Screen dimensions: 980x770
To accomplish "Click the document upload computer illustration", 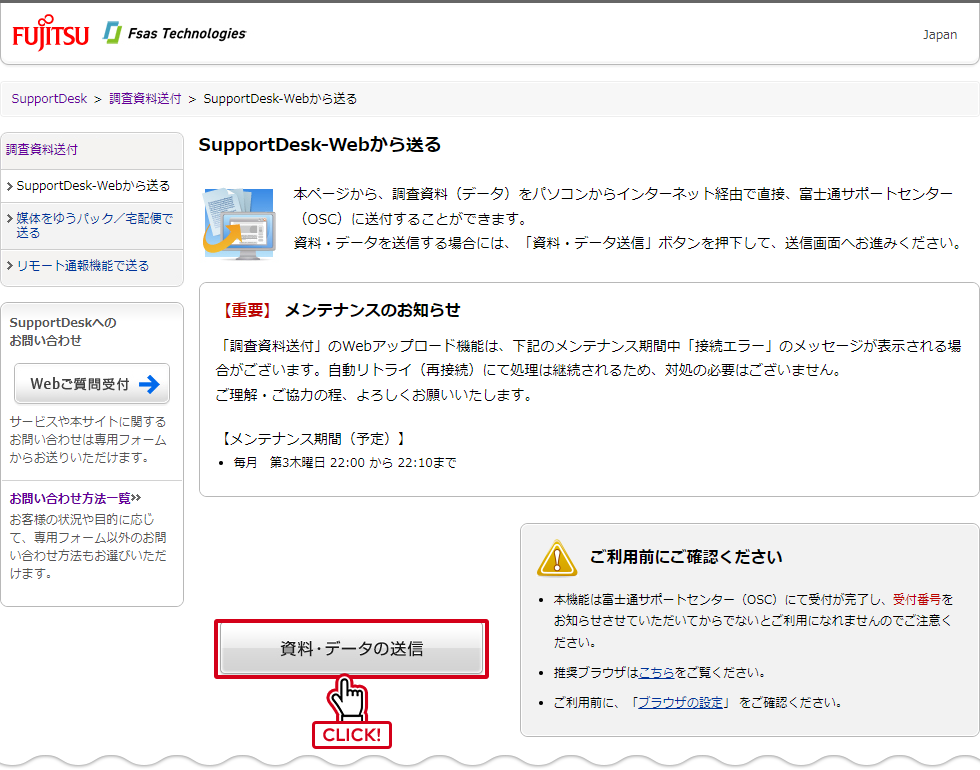I will (239, 224).
